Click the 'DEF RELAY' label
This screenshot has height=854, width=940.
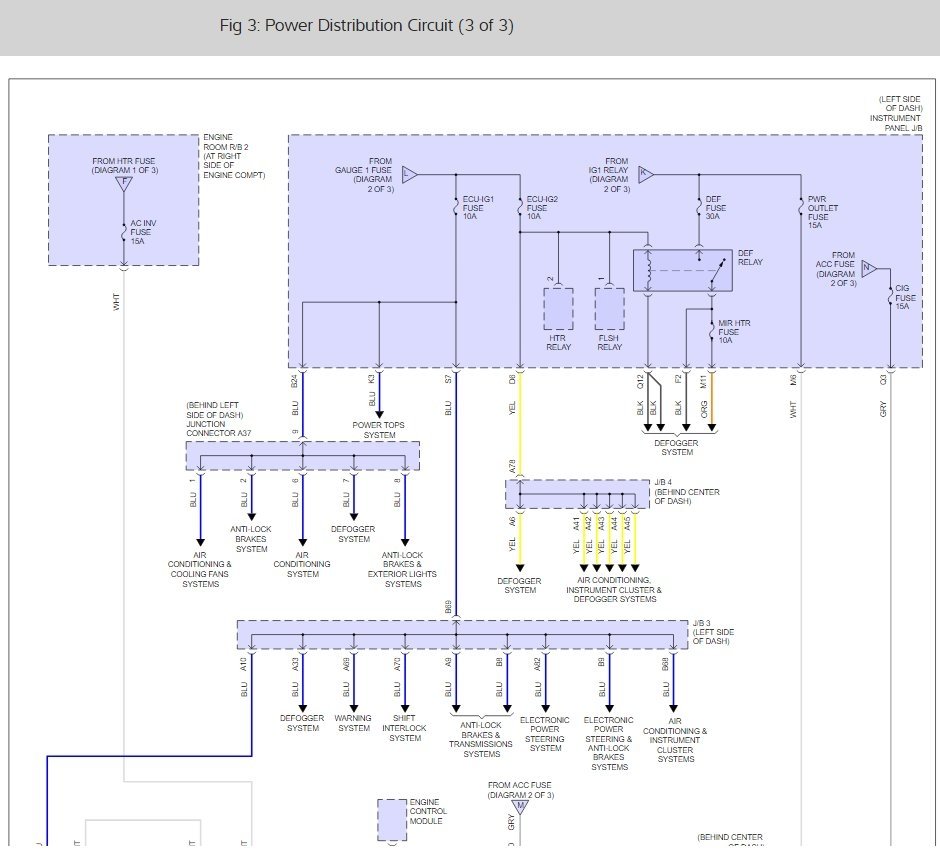pyautogui.click(x=750, y=258)
